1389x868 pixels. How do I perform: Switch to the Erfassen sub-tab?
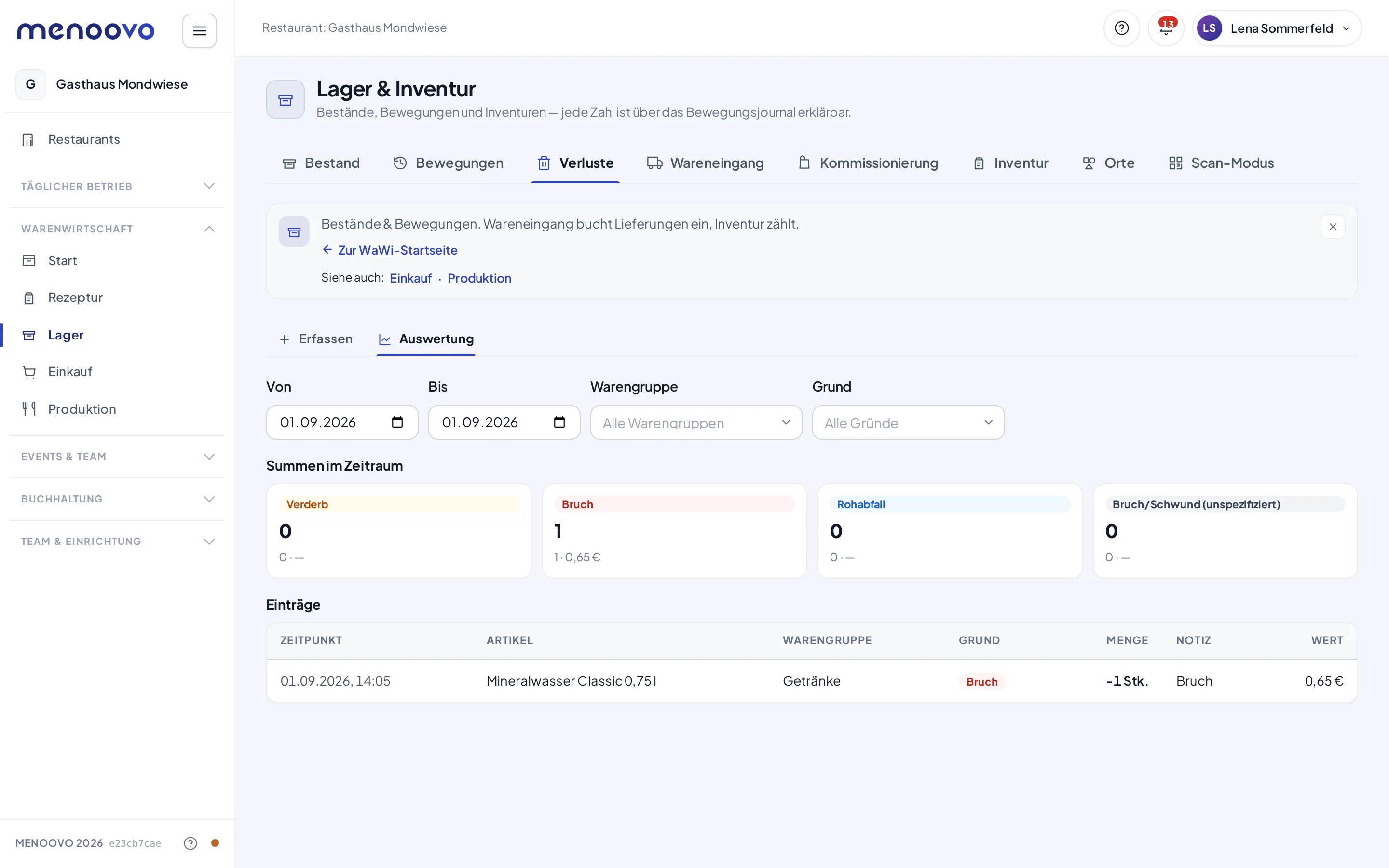316,339
